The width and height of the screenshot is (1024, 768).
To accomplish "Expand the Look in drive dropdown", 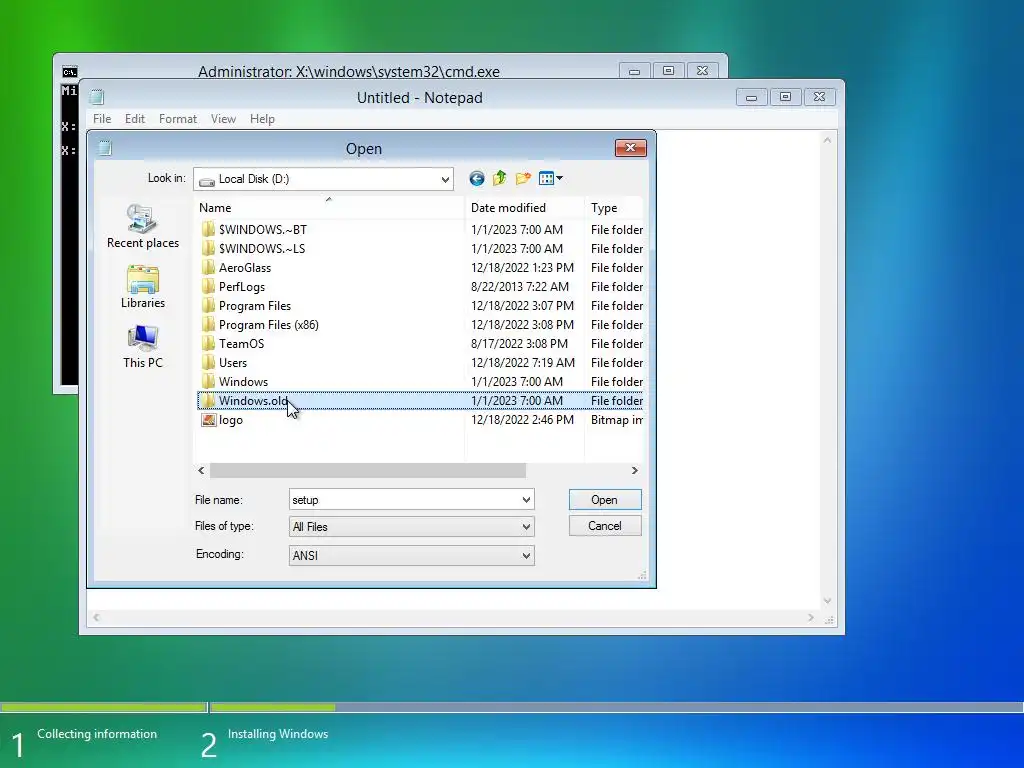I will pyautogui.click(x=445, y=179).
